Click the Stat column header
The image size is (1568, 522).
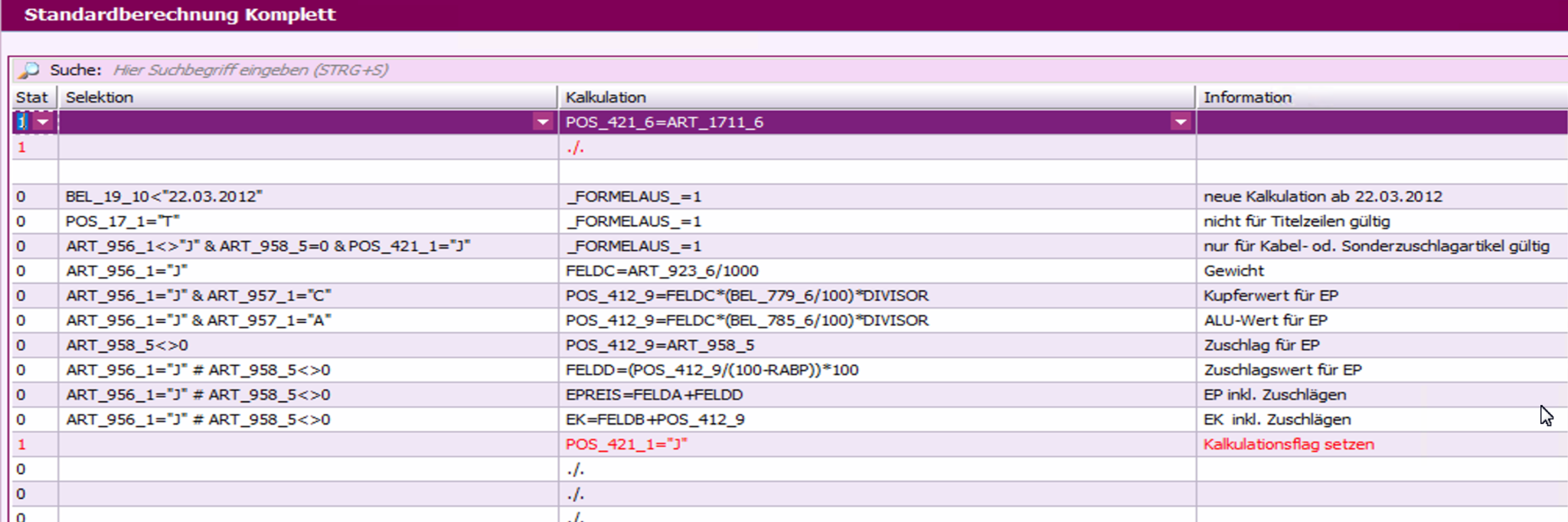click(32, 97)
